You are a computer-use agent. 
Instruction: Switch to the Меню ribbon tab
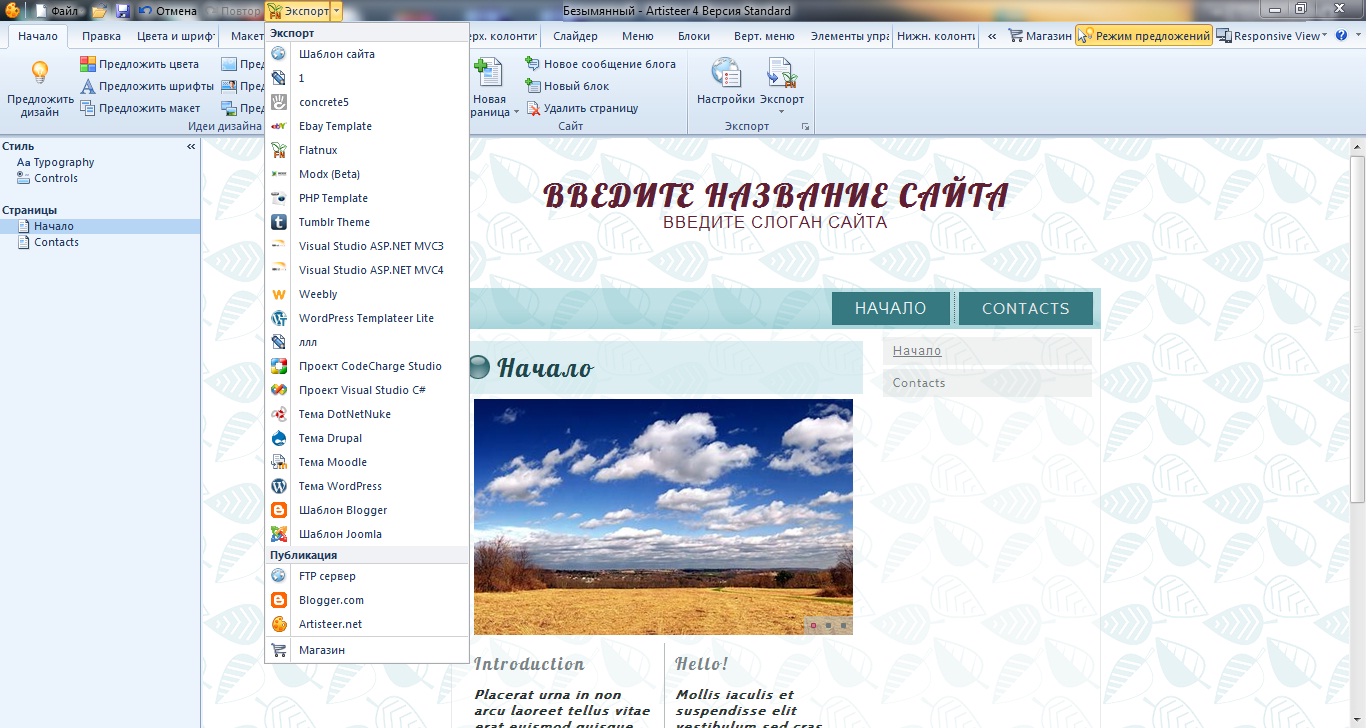(637, 36)
